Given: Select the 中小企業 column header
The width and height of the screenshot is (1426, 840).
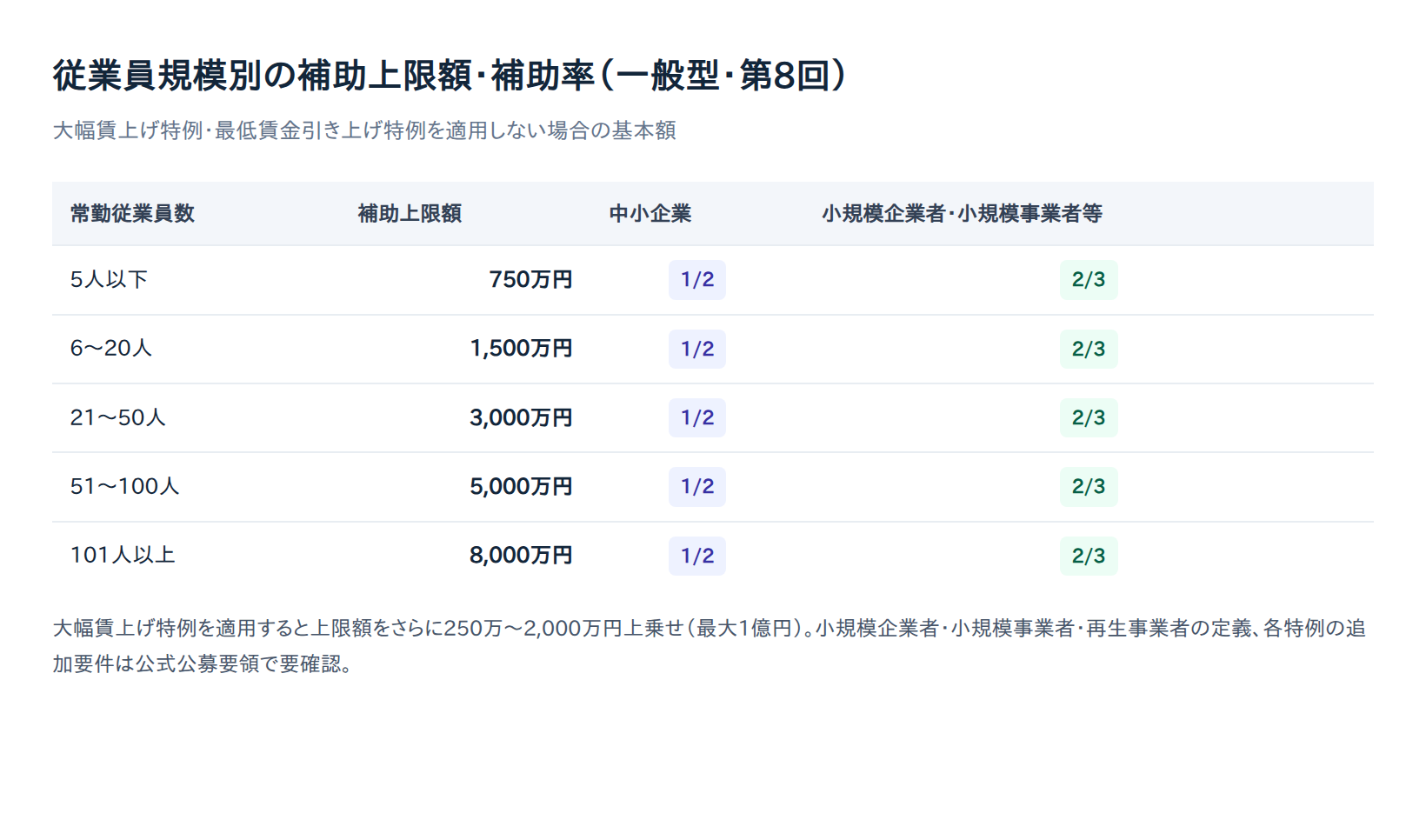Looking at the screenshot, I should pos(650,214).
